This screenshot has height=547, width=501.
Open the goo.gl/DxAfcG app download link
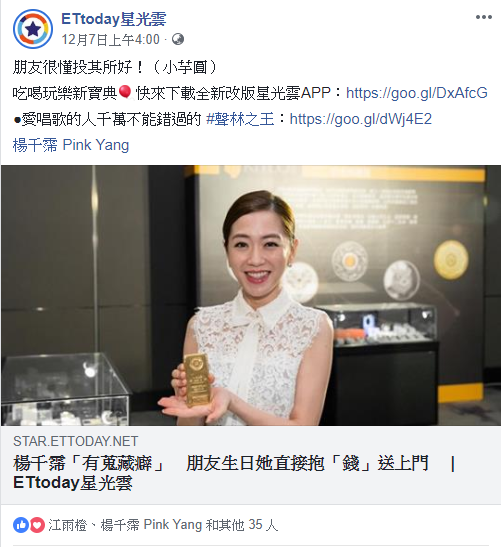417,93
